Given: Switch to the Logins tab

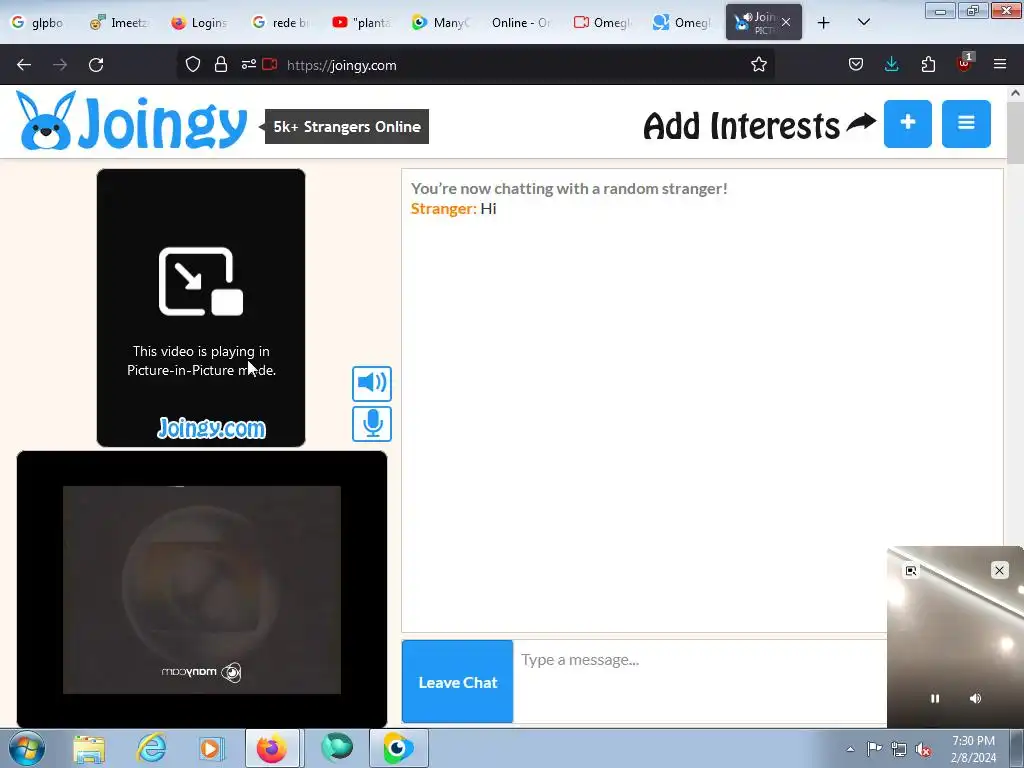Looking at the screenshot, I should pyautogui.click(x=199, y=23).
